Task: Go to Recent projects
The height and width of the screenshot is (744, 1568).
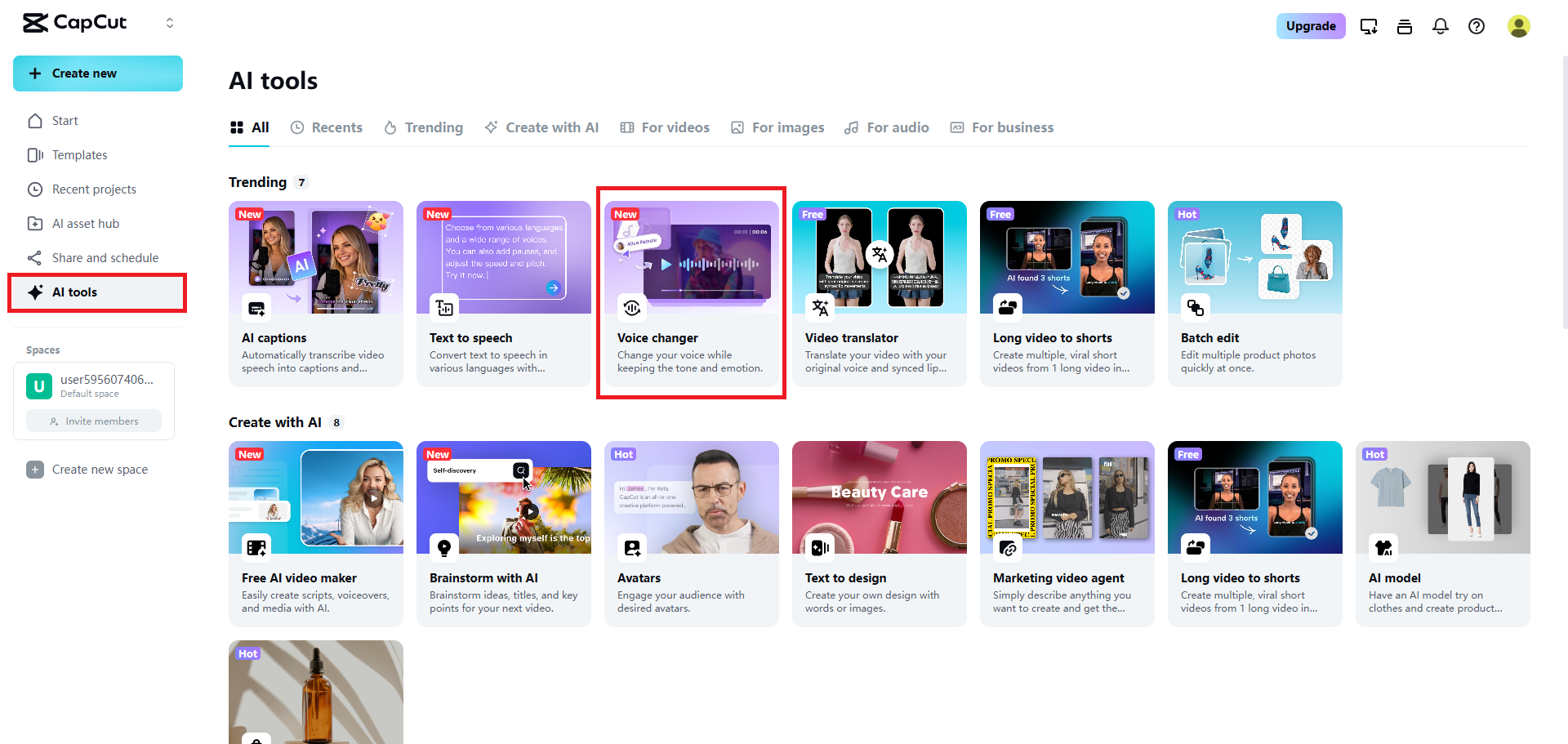Action: coord(98,189)
